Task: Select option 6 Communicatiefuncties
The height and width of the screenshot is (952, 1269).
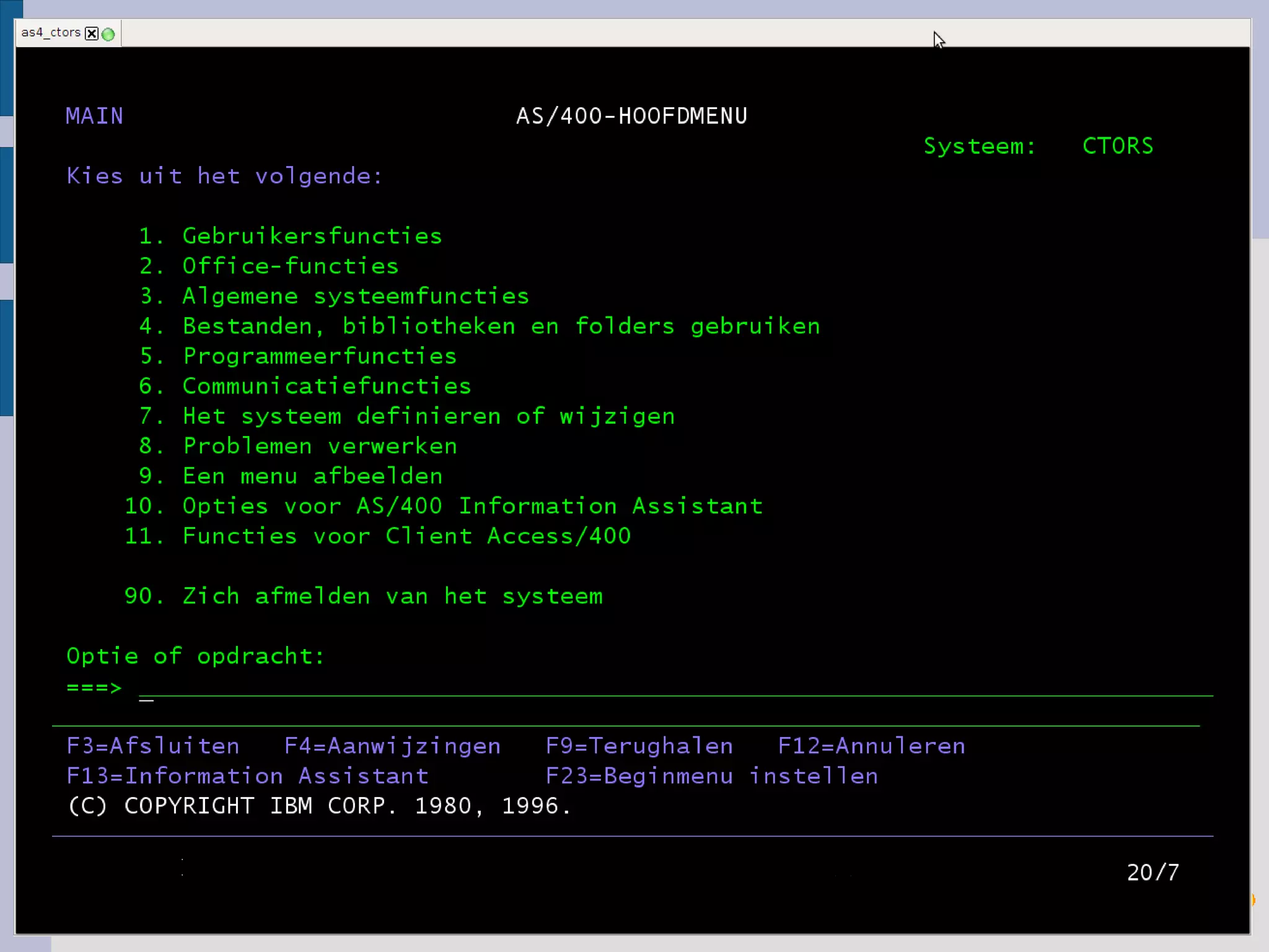Action: coord(327,386)
